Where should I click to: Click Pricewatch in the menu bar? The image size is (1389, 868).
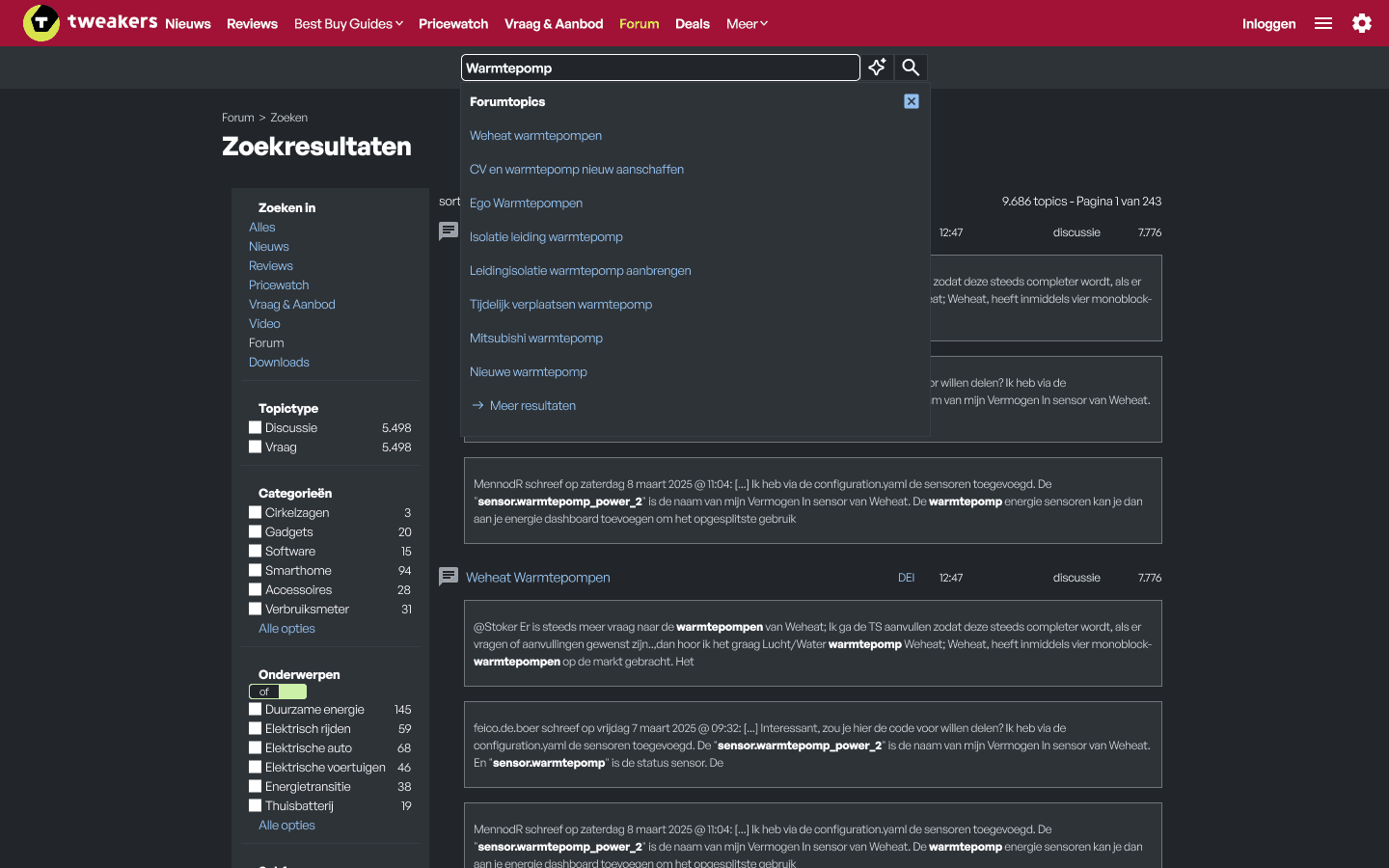tap(453, 23)
